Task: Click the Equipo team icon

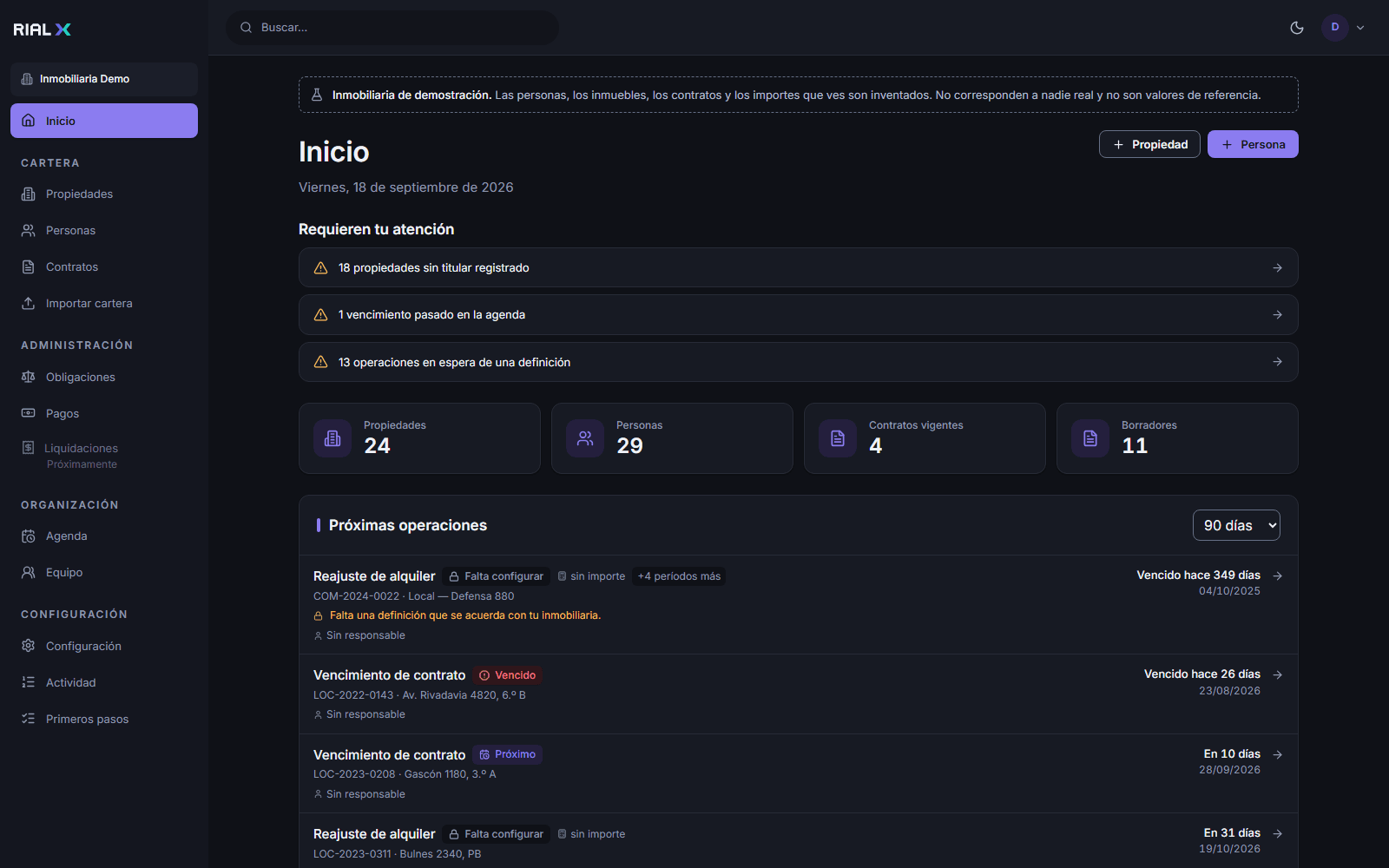Action: pyautogui.click(x=29, y=573)
